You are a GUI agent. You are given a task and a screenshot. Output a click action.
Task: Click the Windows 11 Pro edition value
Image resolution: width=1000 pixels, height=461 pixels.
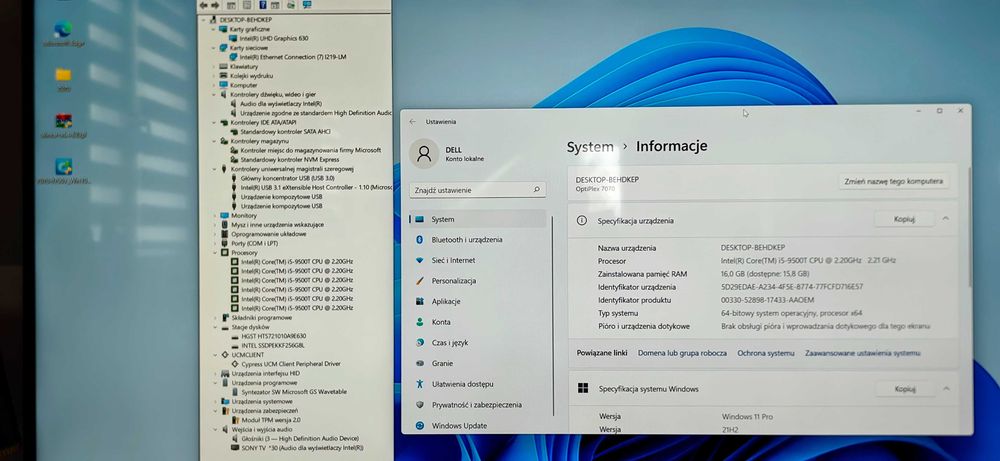tap(747, 416)
